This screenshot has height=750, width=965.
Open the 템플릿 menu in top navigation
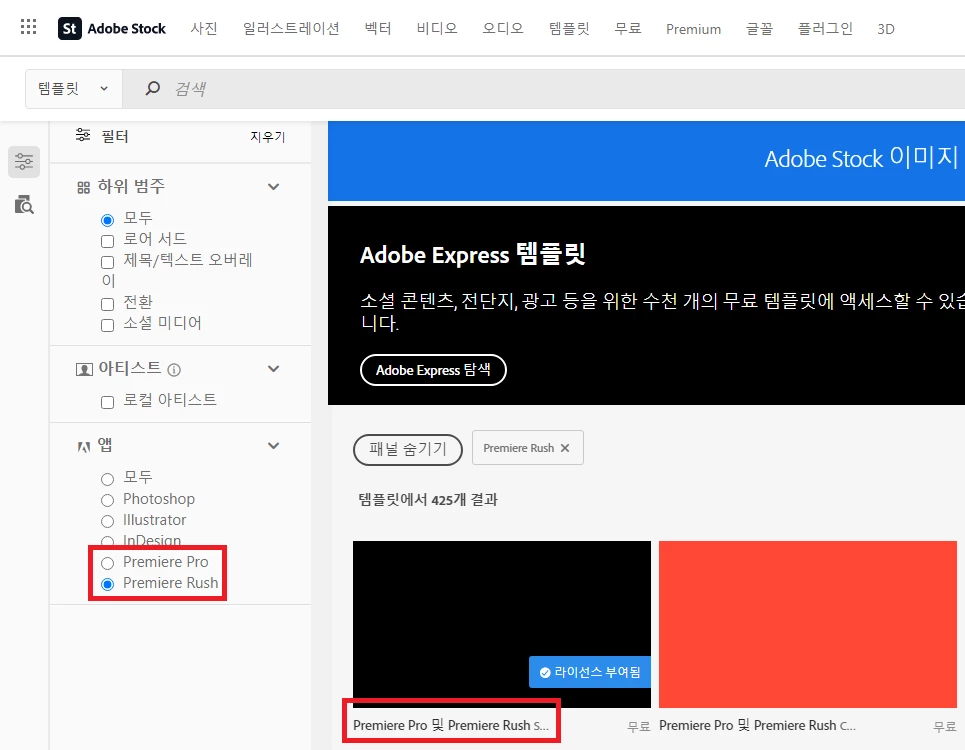coord(569,28)
